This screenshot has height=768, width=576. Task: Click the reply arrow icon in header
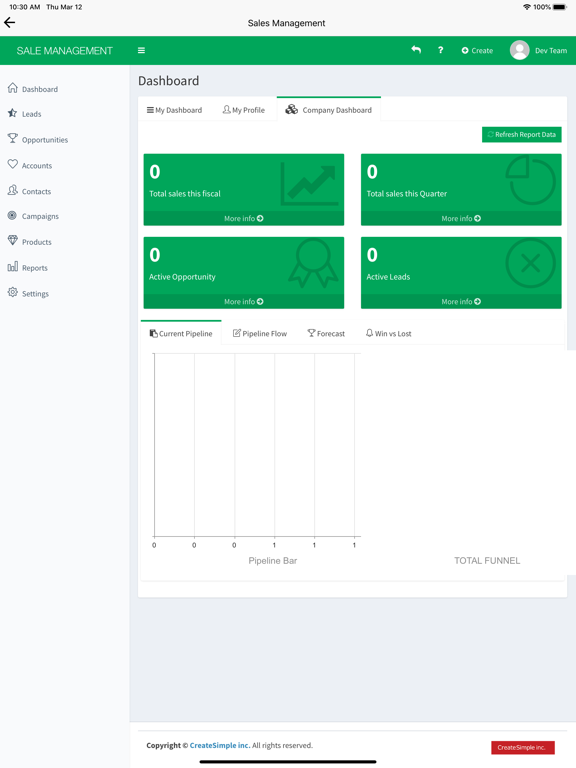pos(416,50)
